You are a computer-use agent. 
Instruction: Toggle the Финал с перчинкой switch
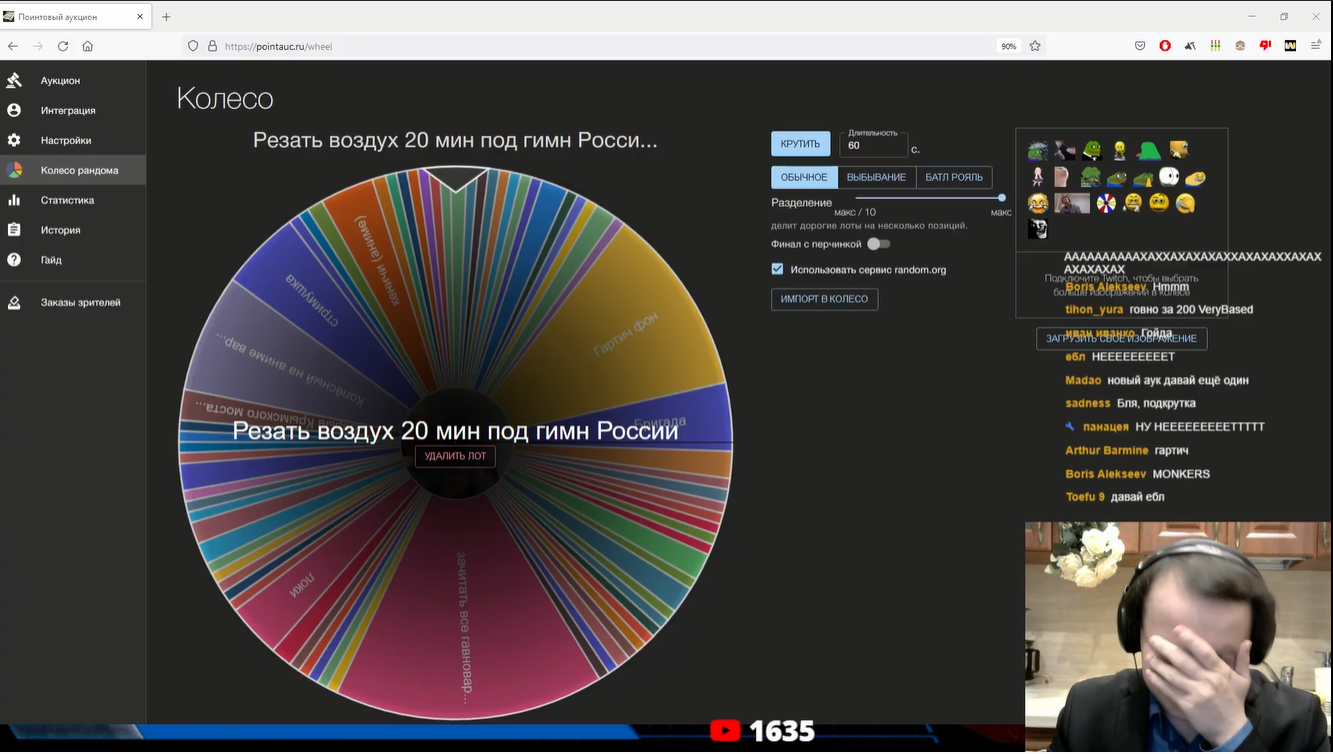click(877, 244)
